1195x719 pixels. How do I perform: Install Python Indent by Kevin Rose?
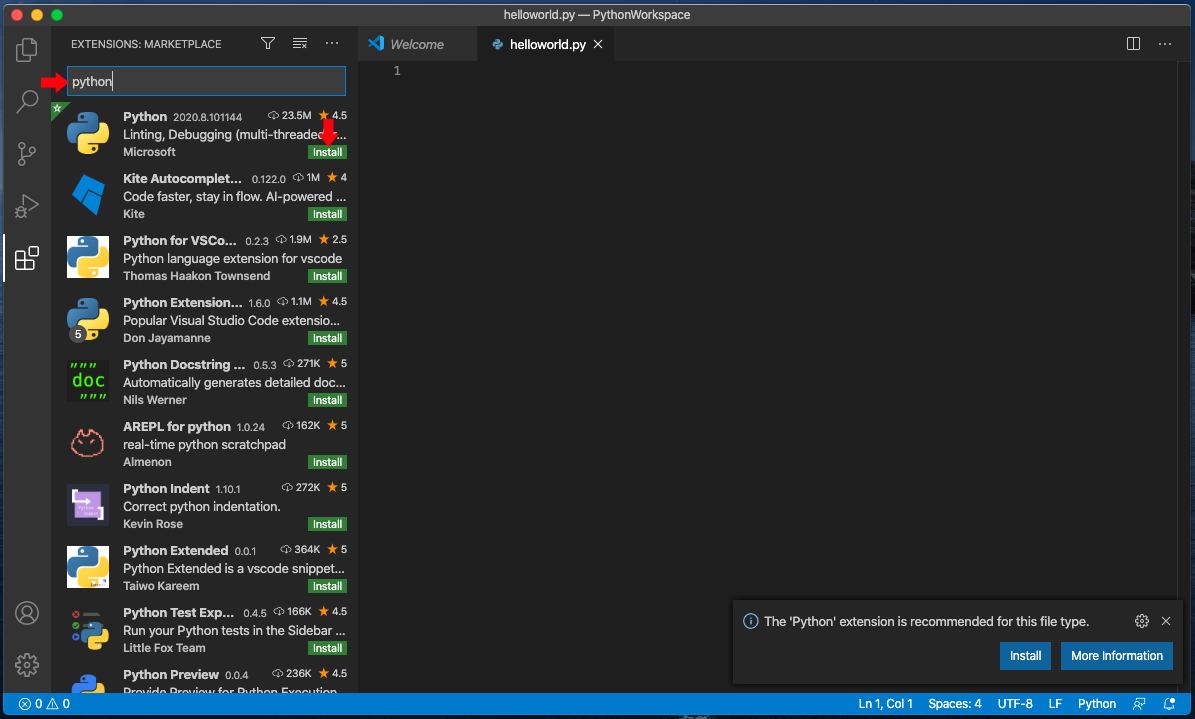tap(328, 524)
